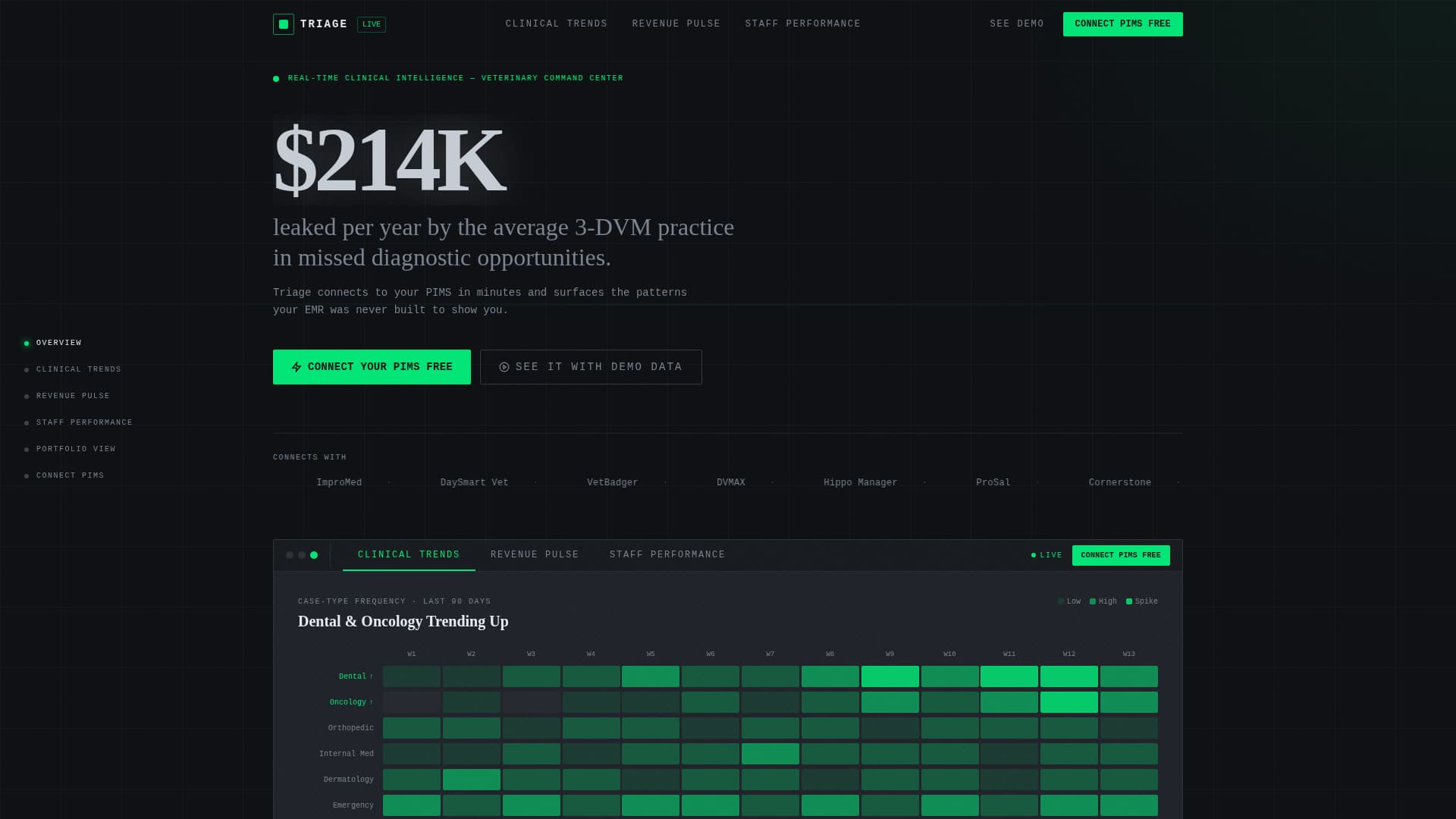This screenshot has width=1456, height=819.
Task: Click the Dental W9 heatmap cell
Action: click(890, 676)
